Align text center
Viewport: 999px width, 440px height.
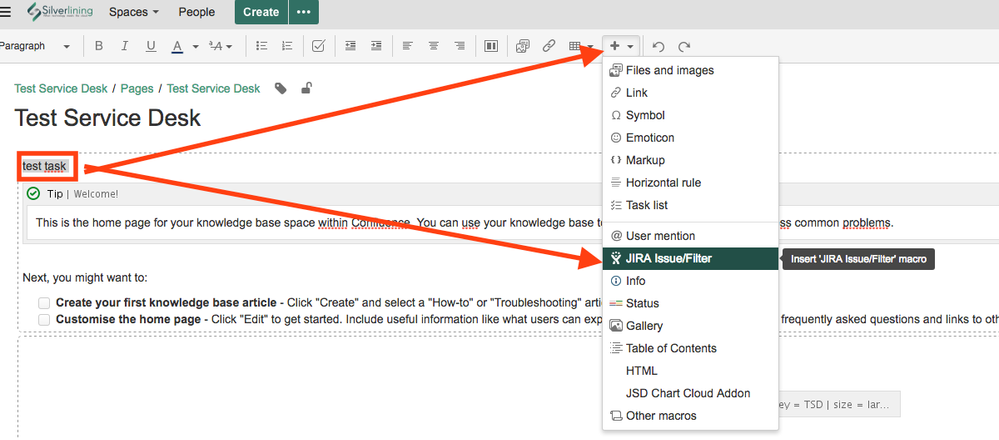coord(434,46)
